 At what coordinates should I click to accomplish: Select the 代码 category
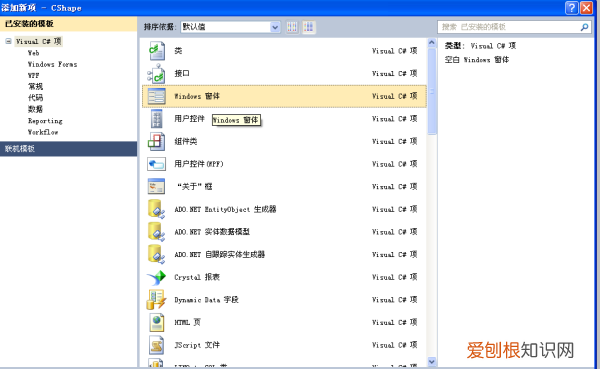(x=35, y=98)
